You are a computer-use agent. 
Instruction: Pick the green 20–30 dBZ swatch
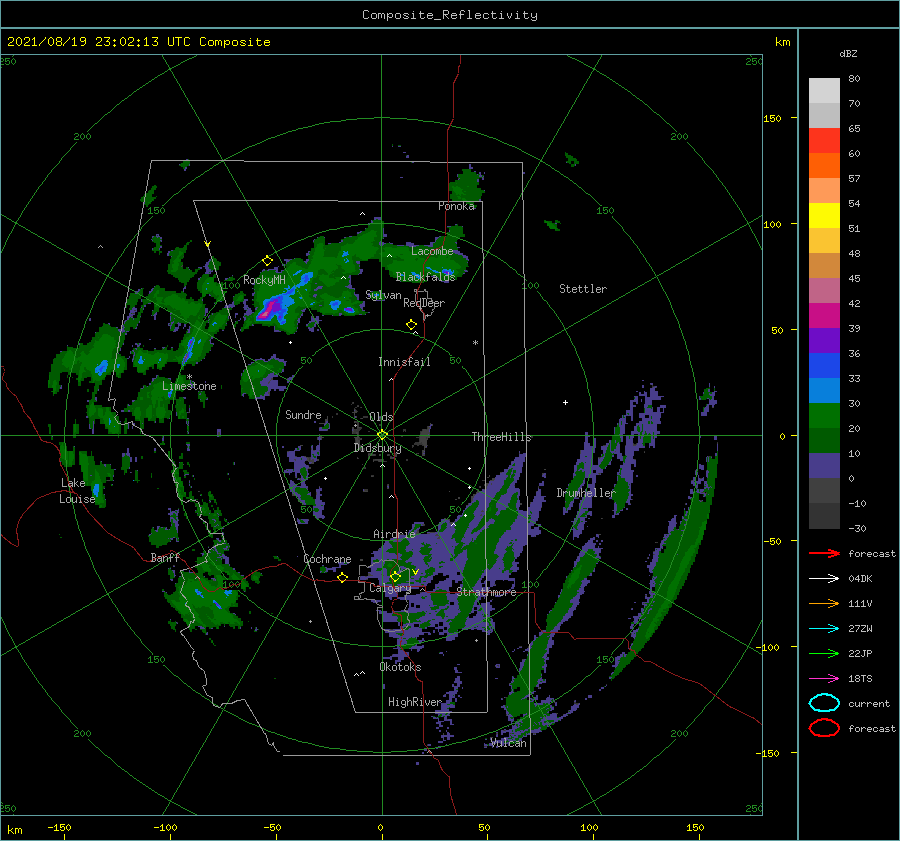824,415
